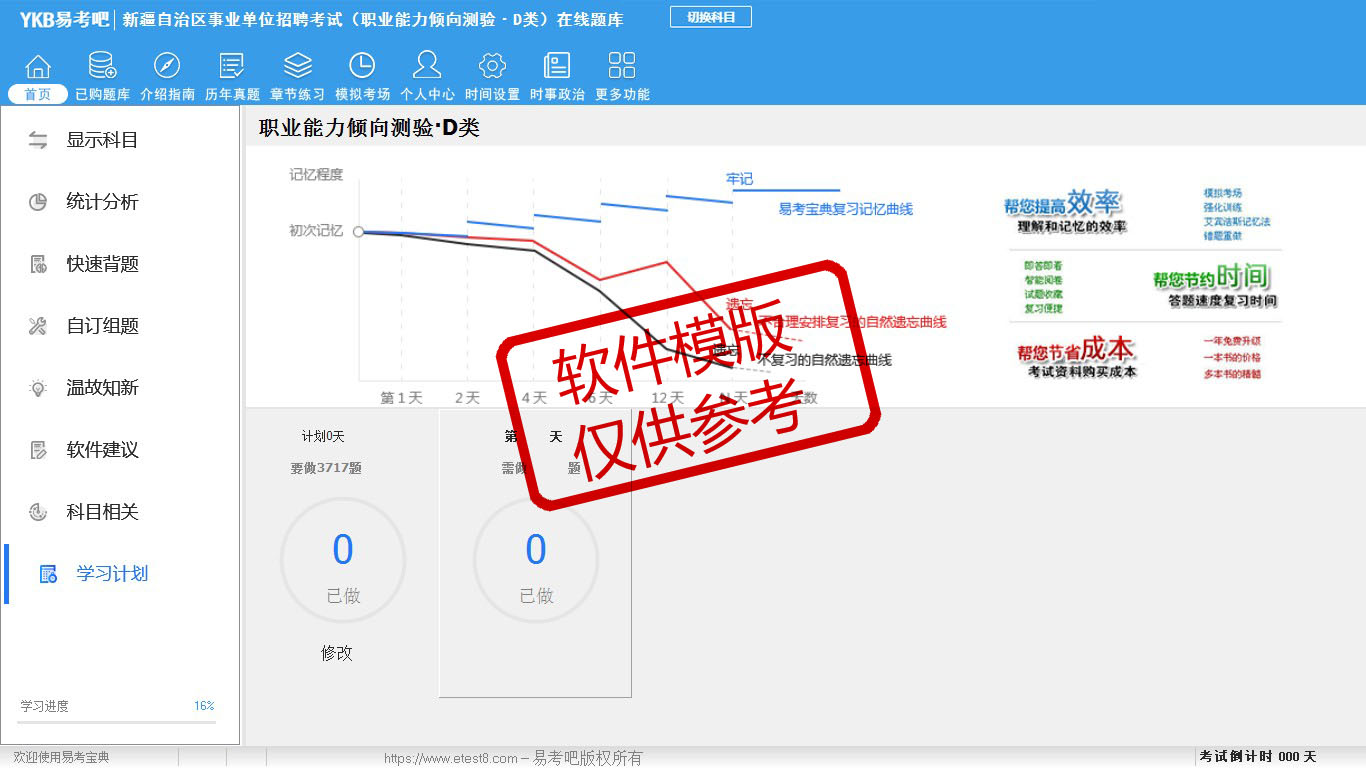Open 已购题库 purchased question bank icon
The image size is (1366, 768).
[102, 67]
